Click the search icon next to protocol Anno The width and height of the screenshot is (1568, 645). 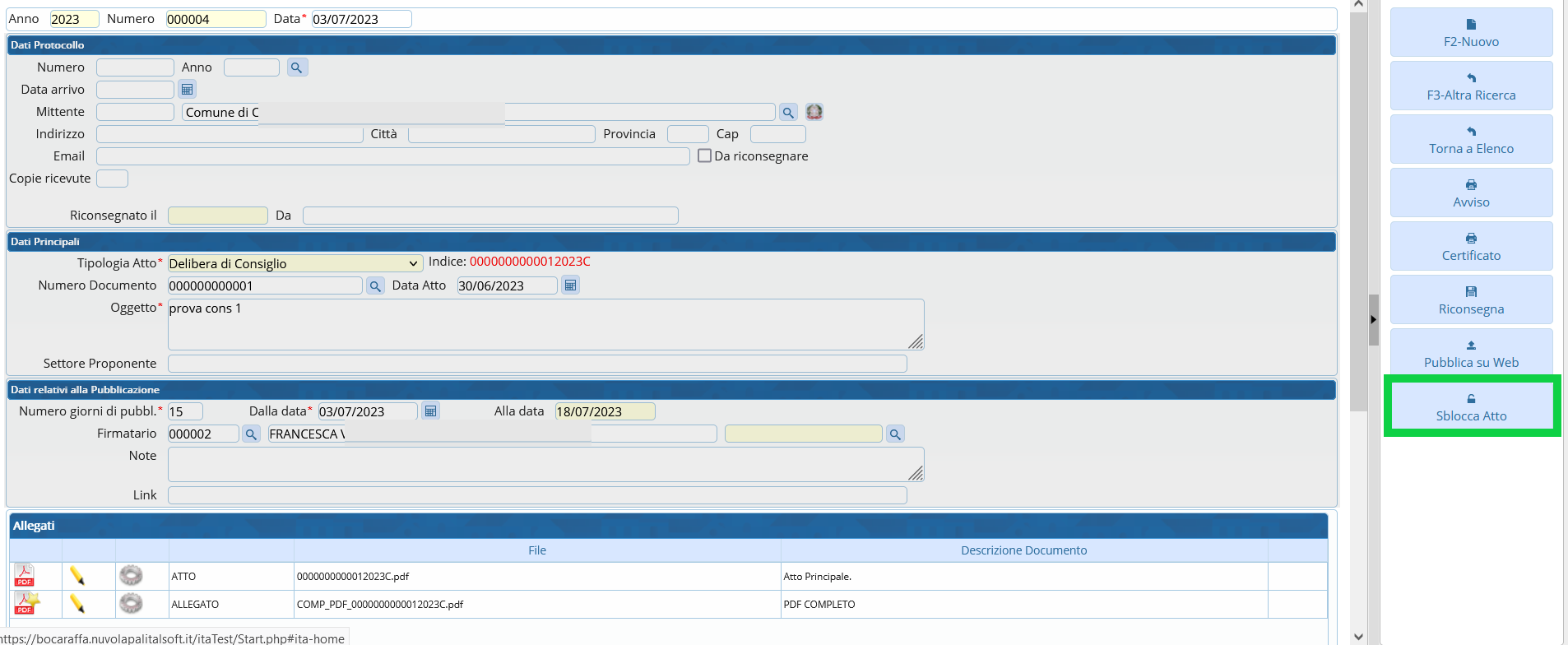tap(297, 67)
